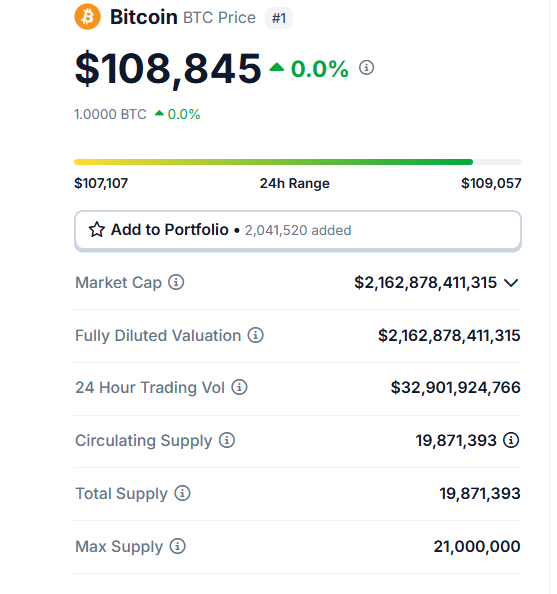Image resolution: width=557 pixels, height=594 pixels.
Task: Click the Fully Diluted Valuation label
Action: point(158,336)
